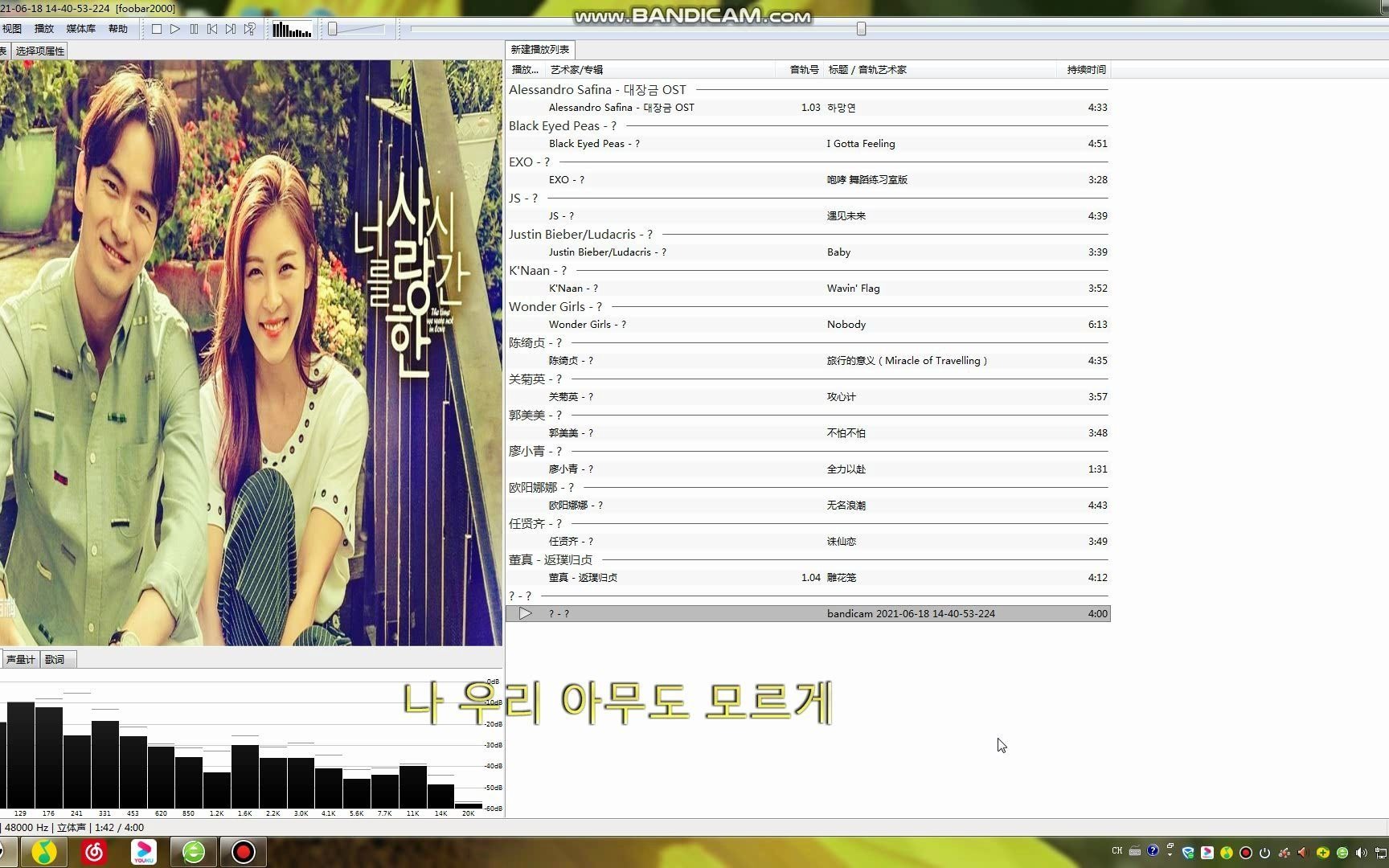Click the toolbar spectrum visualization
The height and width of the screenshot is (868, 1389).
click(x=292, y=30)
